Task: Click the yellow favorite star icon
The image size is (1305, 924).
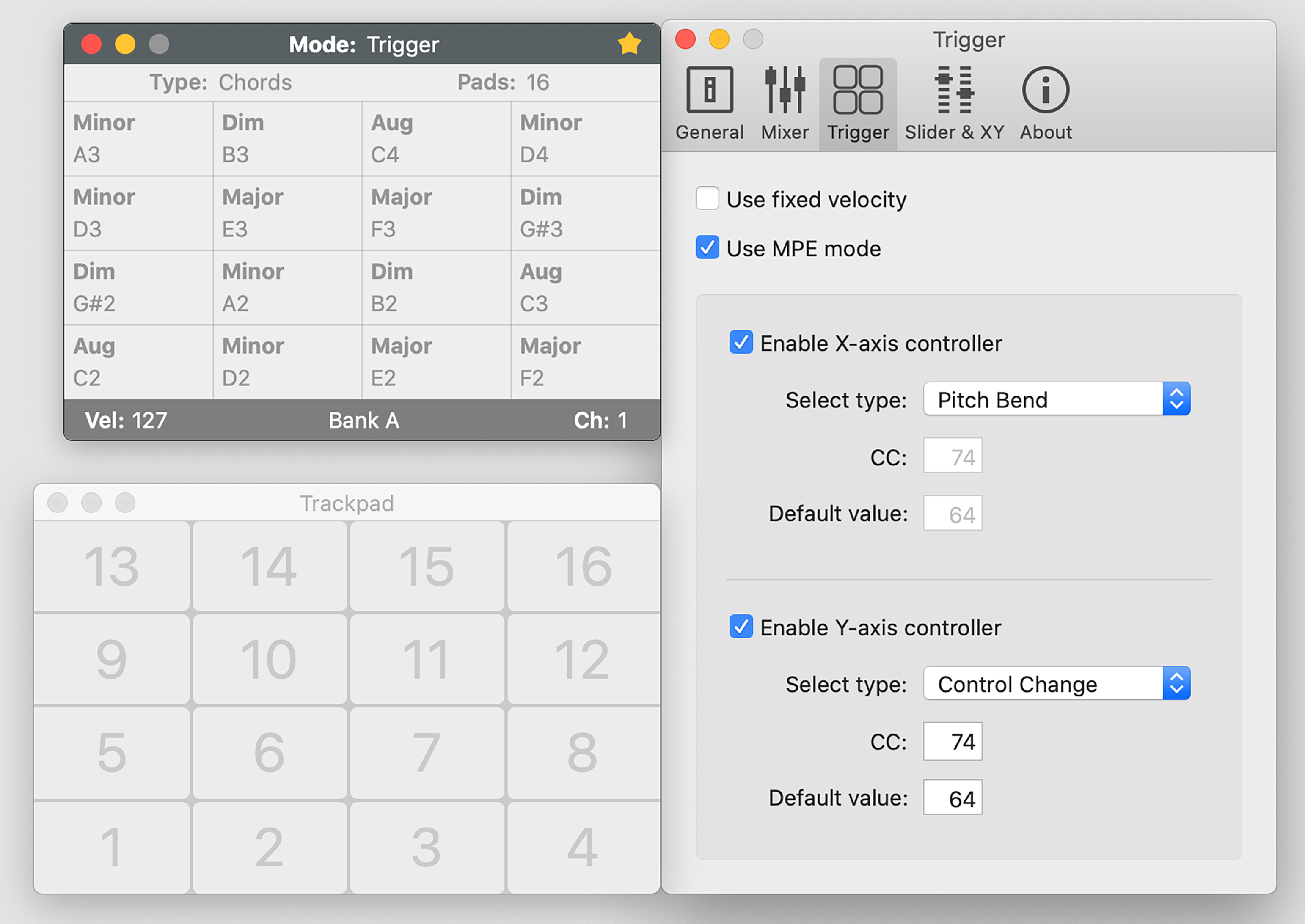Action: pyautogui.click(x=629, y=44)
